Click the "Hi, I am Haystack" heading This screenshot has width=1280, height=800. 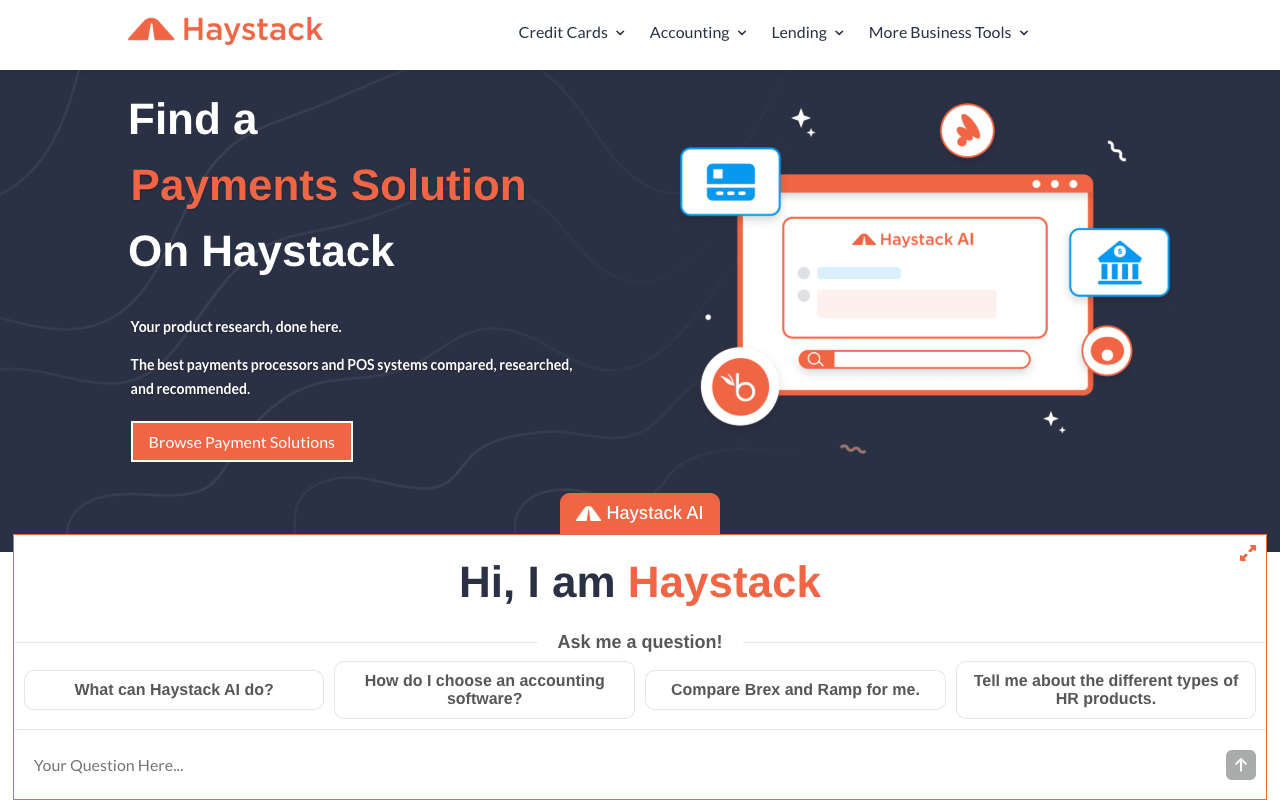(x=640, y=583)
